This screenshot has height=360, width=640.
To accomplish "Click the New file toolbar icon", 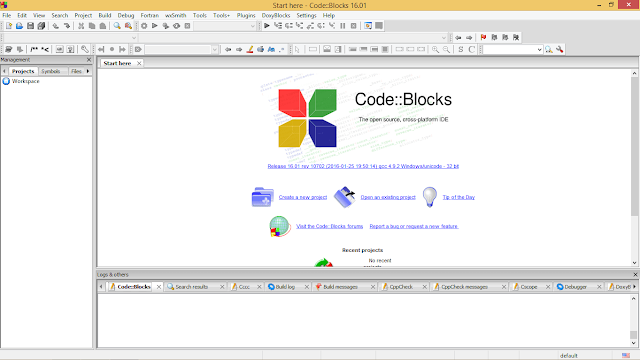I will (9, 26).
